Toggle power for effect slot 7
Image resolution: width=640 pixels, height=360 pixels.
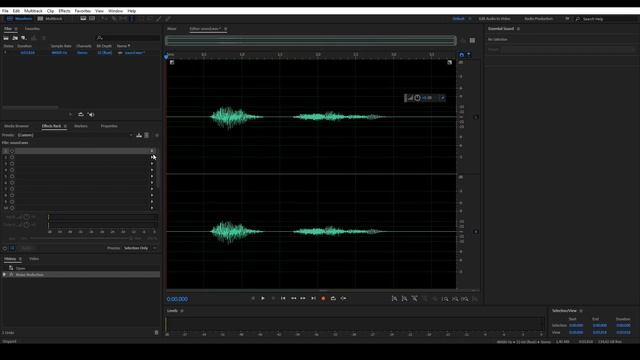(12, 189)
